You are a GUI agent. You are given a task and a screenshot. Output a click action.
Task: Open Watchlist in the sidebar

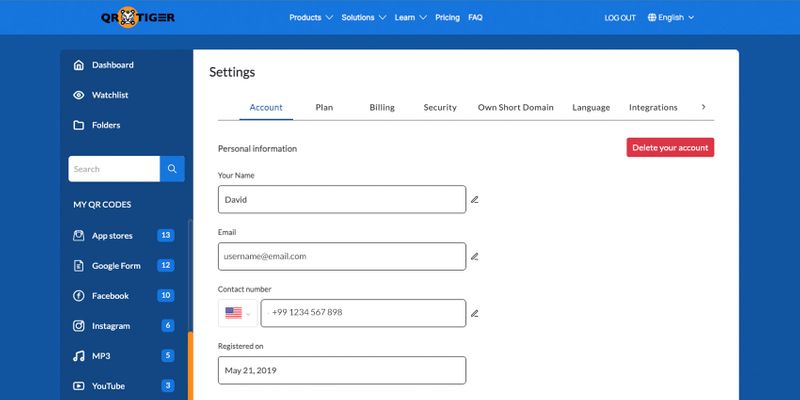110,95
